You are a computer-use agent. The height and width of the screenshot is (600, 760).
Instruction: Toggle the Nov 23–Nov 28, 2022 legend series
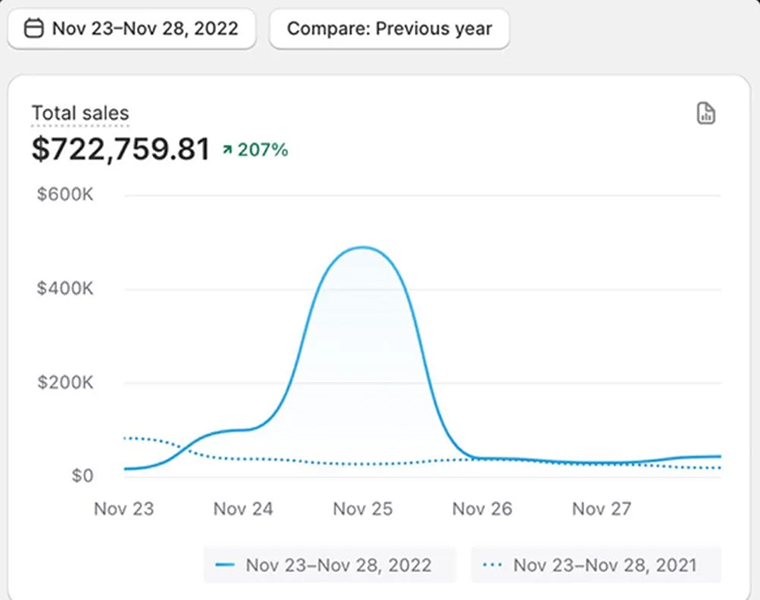click(330, 565)
